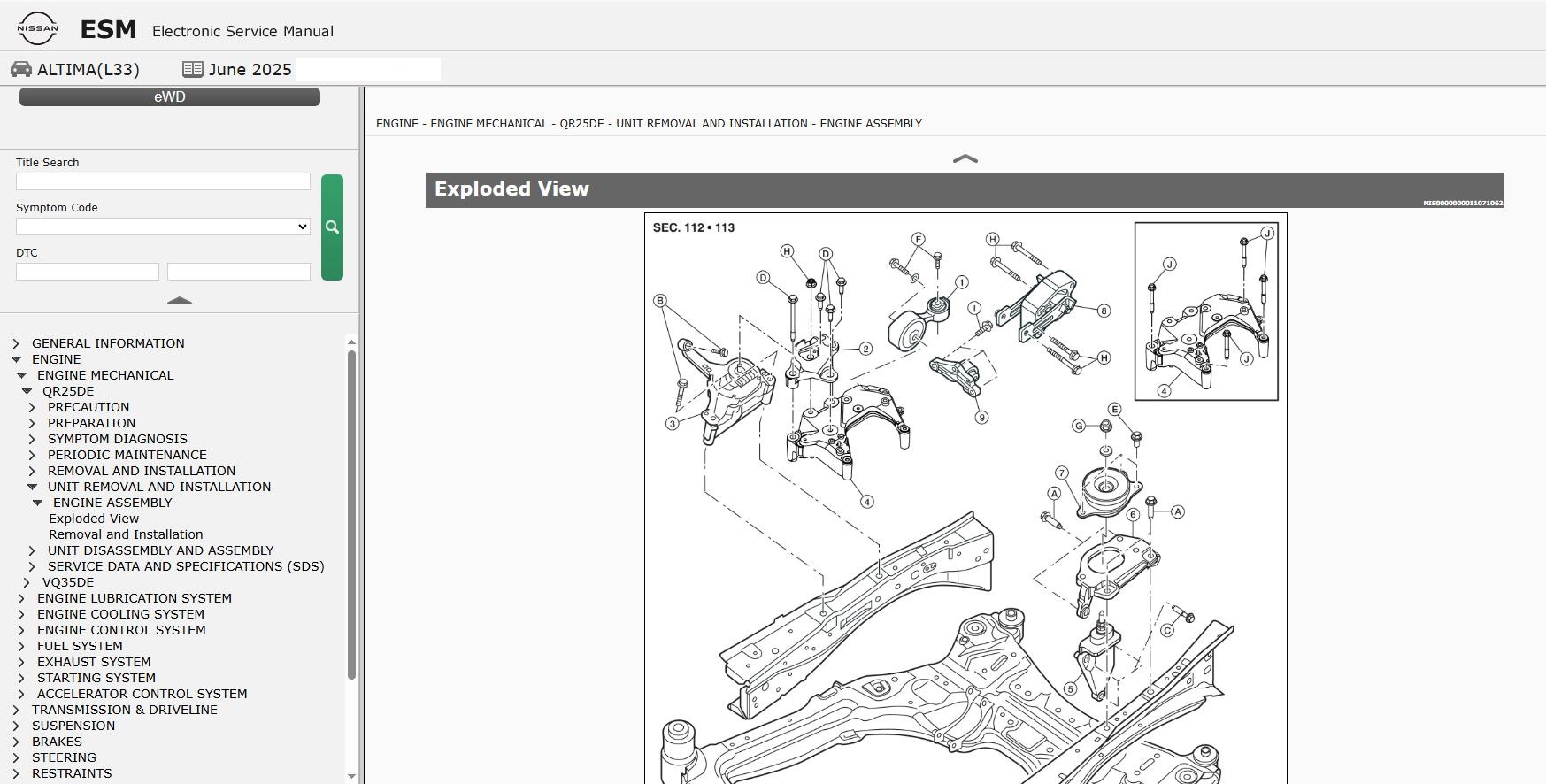Click the inset detail thumbnail of part 4
Screen dimensions: 1546x784
(1206, 311)
